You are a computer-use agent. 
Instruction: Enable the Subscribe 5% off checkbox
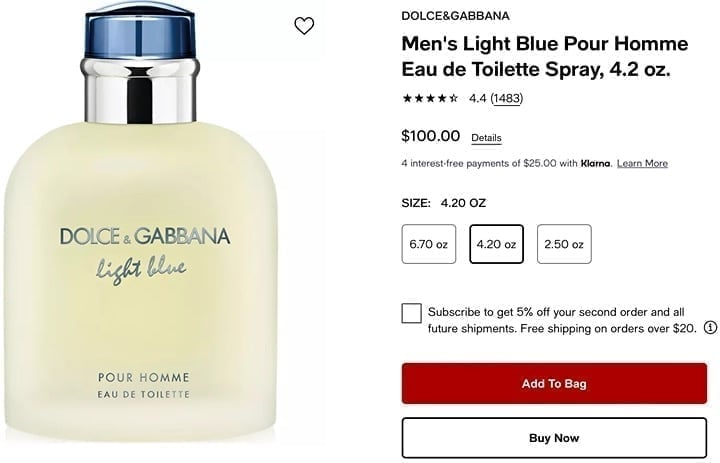point(411,313)
